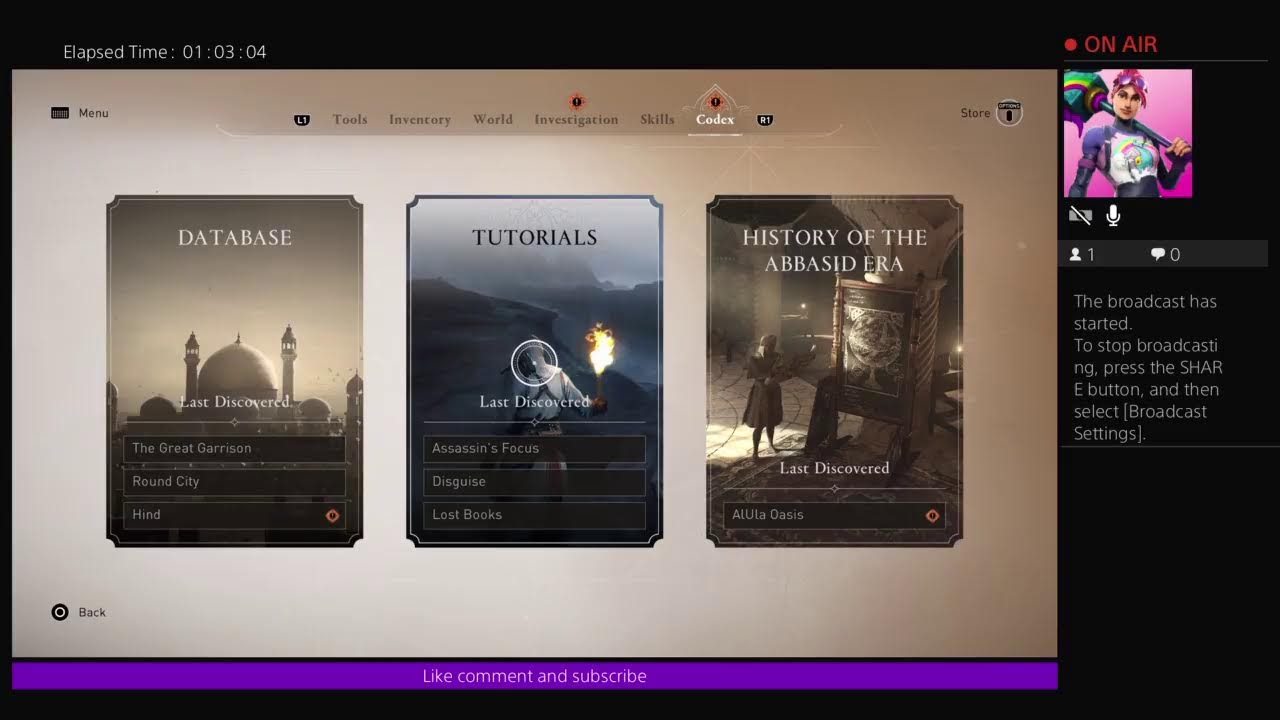The image size is (1280, 720).
Task: Click the R1 shoulder button icon
Action: click(x=765, y=120)
